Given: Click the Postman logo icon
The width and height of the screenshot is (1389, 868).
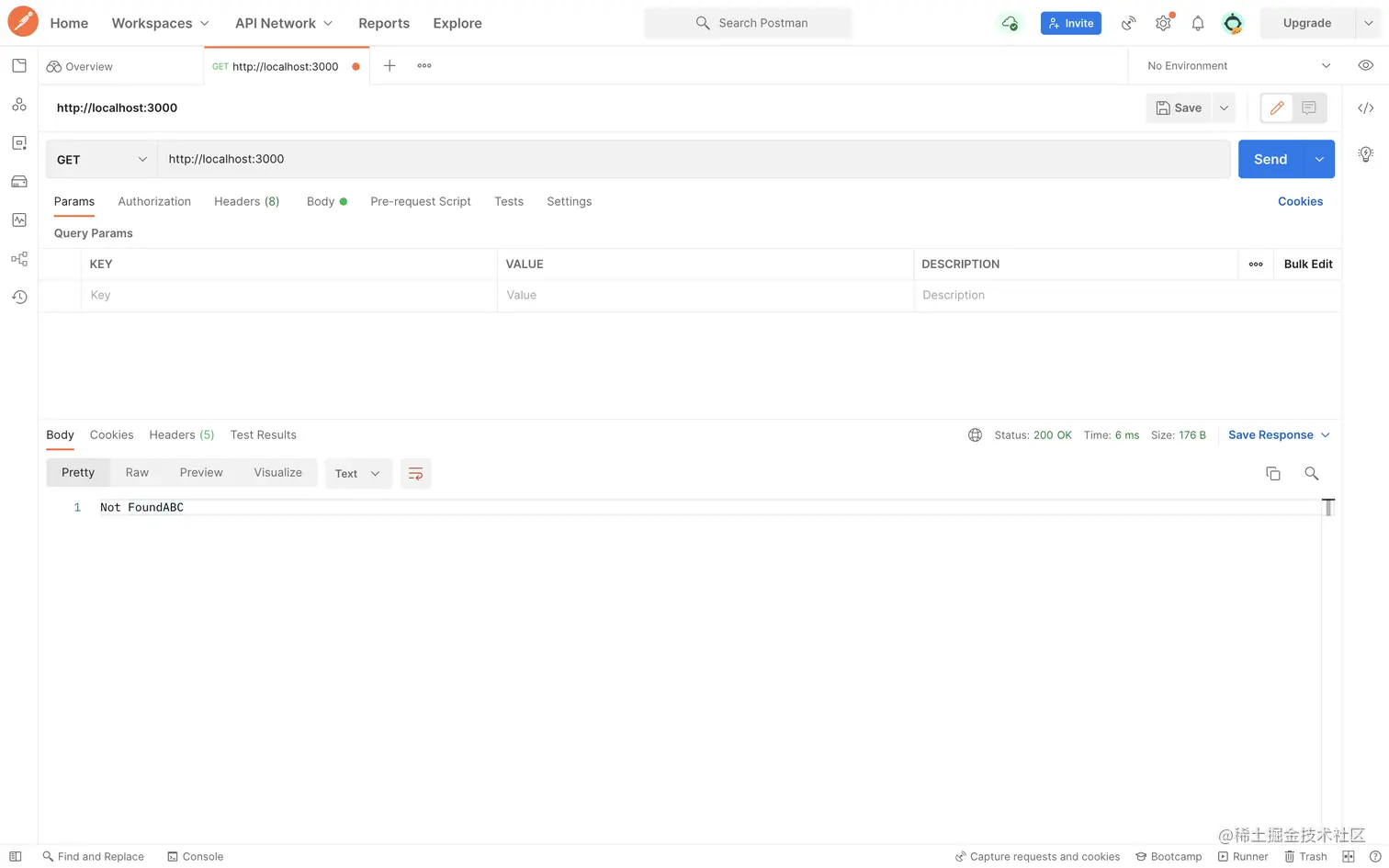Looking at the screenshot, I should click(23, 22).
